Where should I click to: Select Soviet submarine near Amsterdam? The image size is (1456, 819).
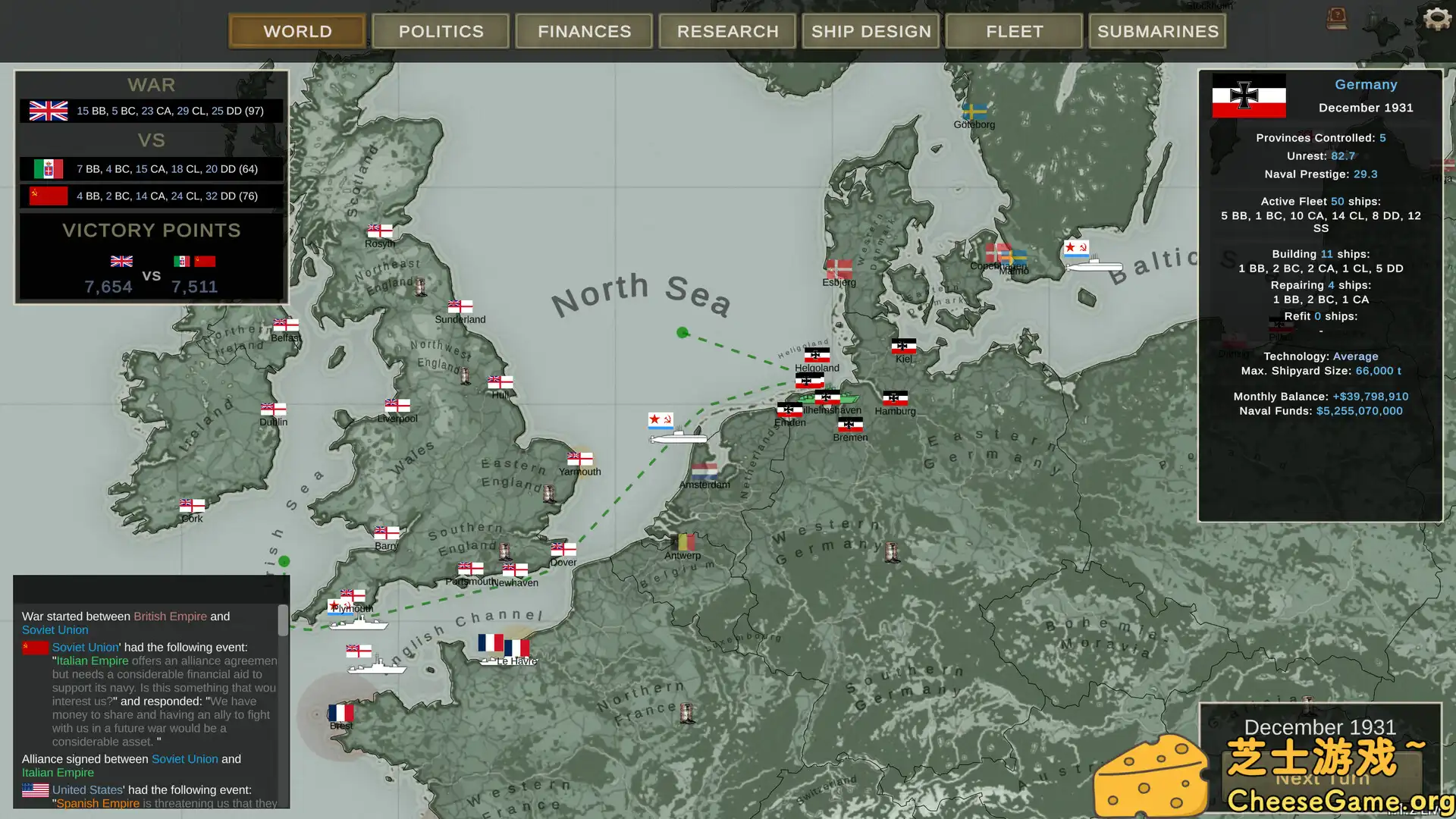tap(677, 438)
